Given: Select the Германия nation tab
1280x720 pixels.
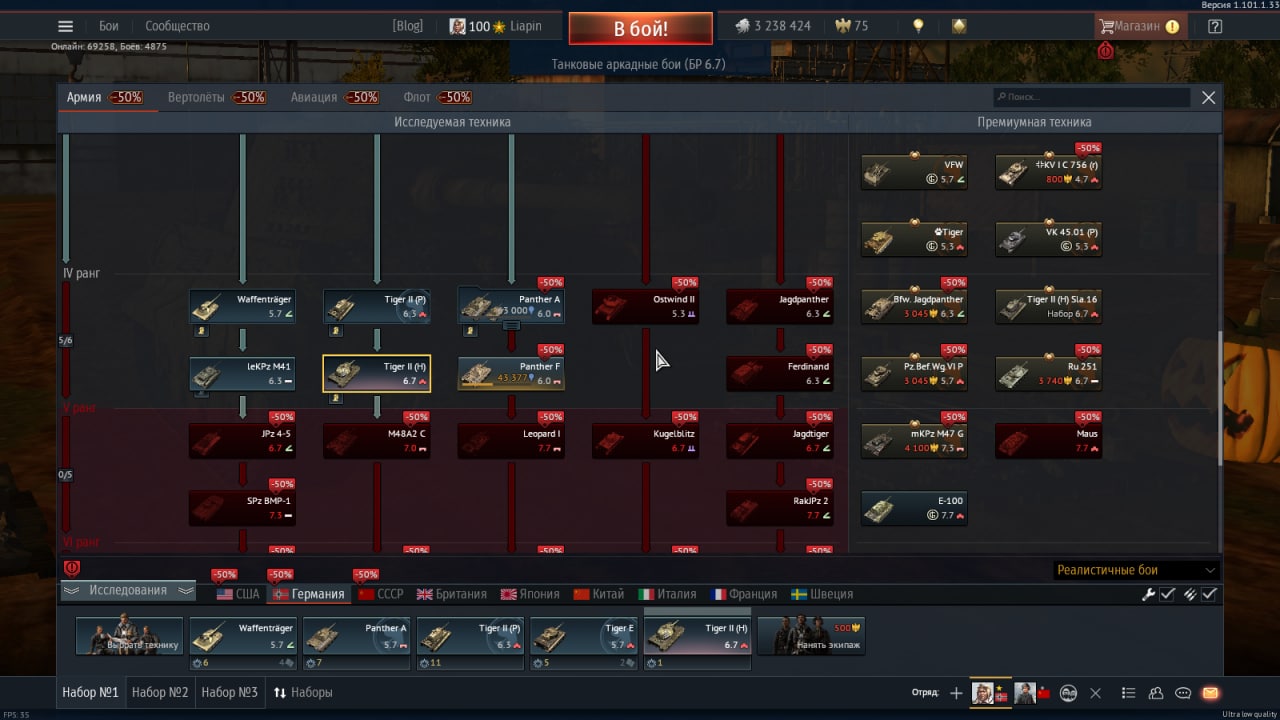Looking at the screenshot, I should [x=310, y=594].
